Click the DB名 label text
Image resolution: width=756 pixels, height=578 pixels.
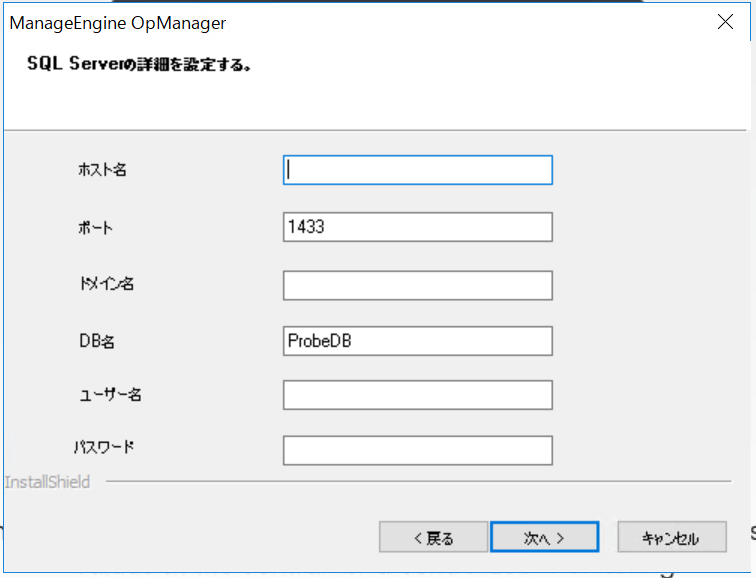pos(97,341)
